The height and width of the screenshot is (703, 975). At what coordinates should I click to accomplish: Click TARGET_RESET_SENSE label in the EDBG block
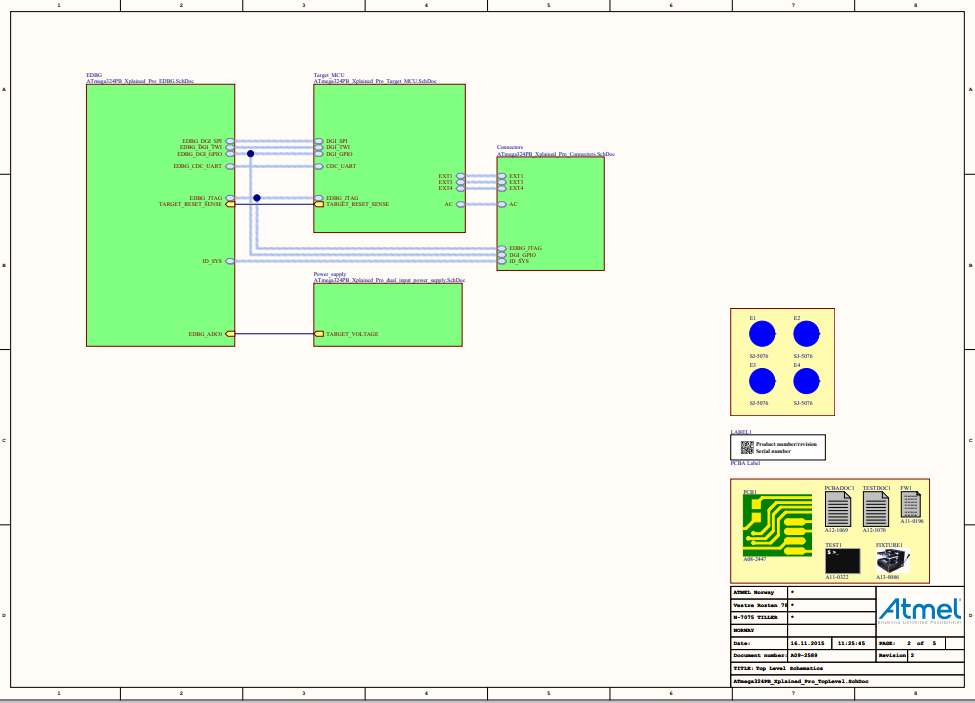[x=190, y=204]
